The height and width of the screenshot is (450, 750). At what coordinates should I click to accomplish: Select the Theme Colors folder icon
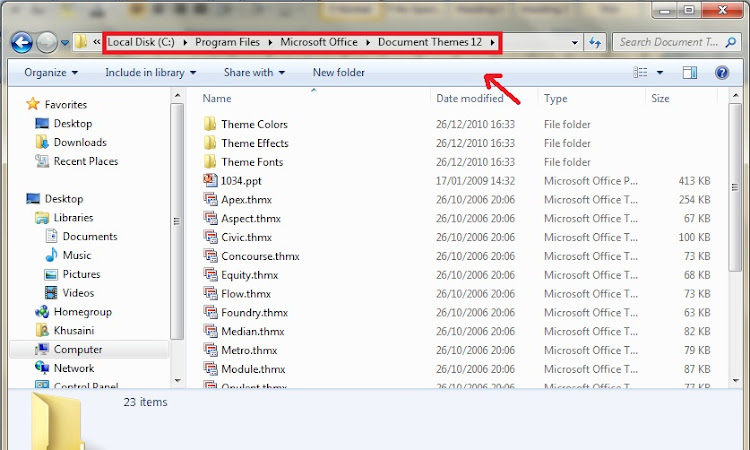(x=210, y=124)
